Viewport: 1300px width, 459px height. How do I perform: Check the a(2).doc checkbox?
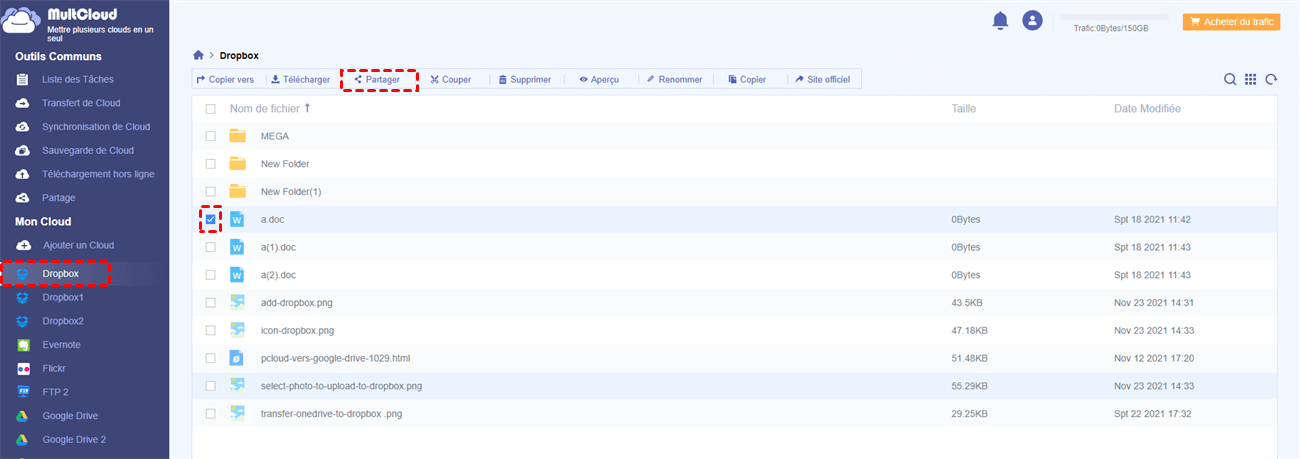(x=210, y=274)
